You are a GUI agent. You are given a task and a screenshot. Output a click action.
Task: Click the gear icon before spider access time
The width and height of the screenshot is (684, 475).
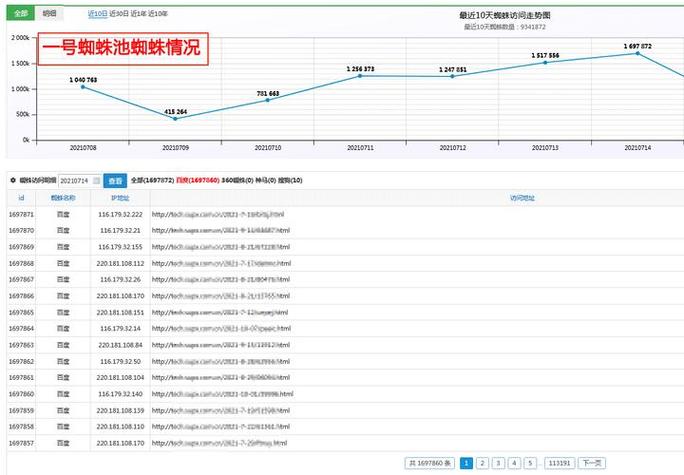click(x=12, y=181)
